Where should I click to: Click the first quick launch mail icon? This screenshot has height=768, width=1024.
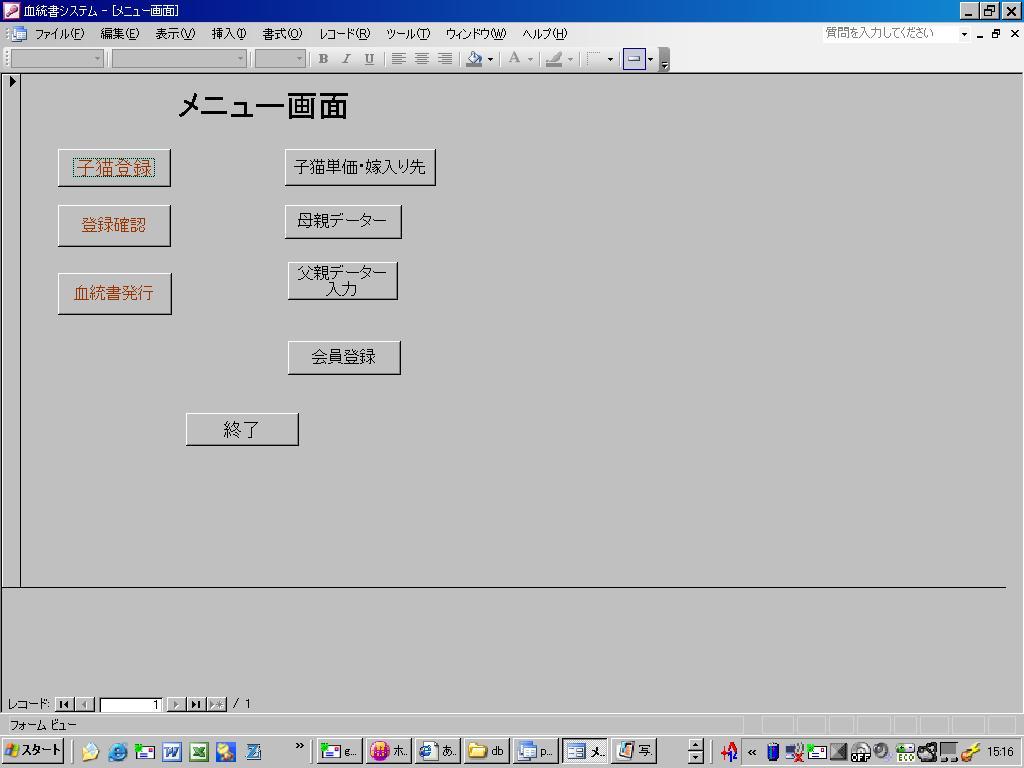90,752
